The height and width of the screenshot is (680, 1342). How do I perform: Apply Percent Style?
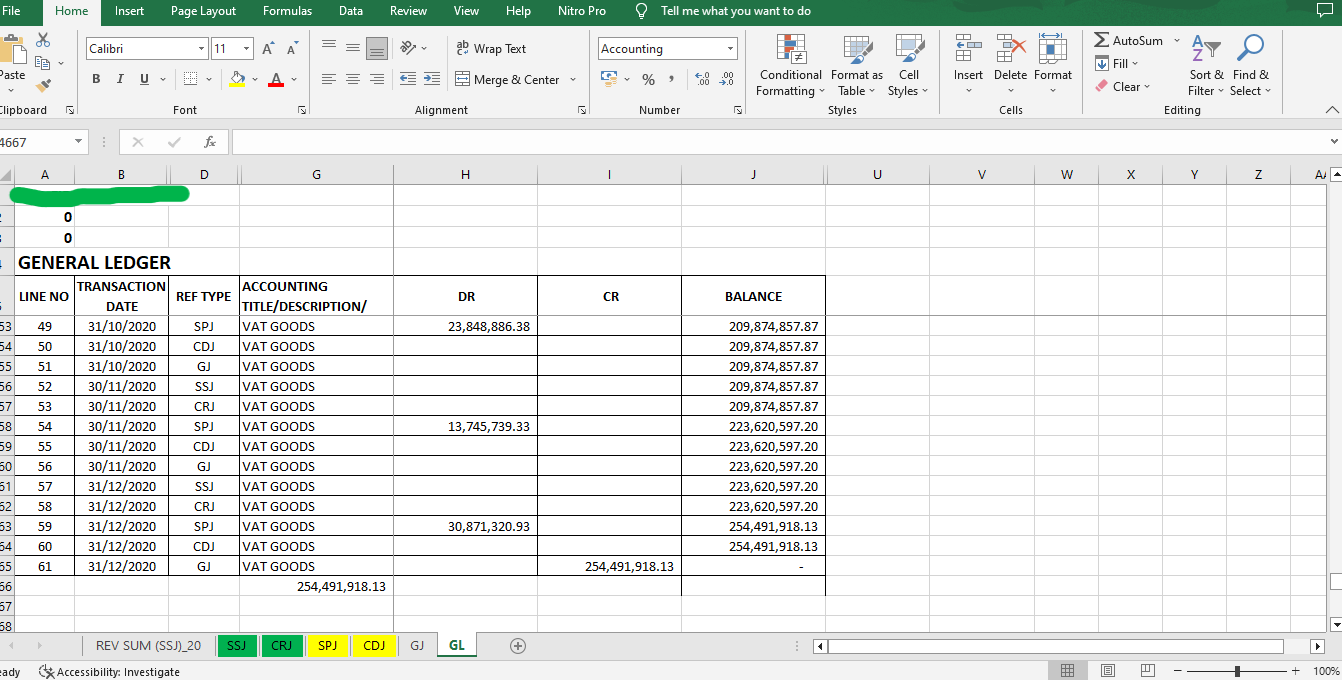pyautogui.click(x=648, y=79)
